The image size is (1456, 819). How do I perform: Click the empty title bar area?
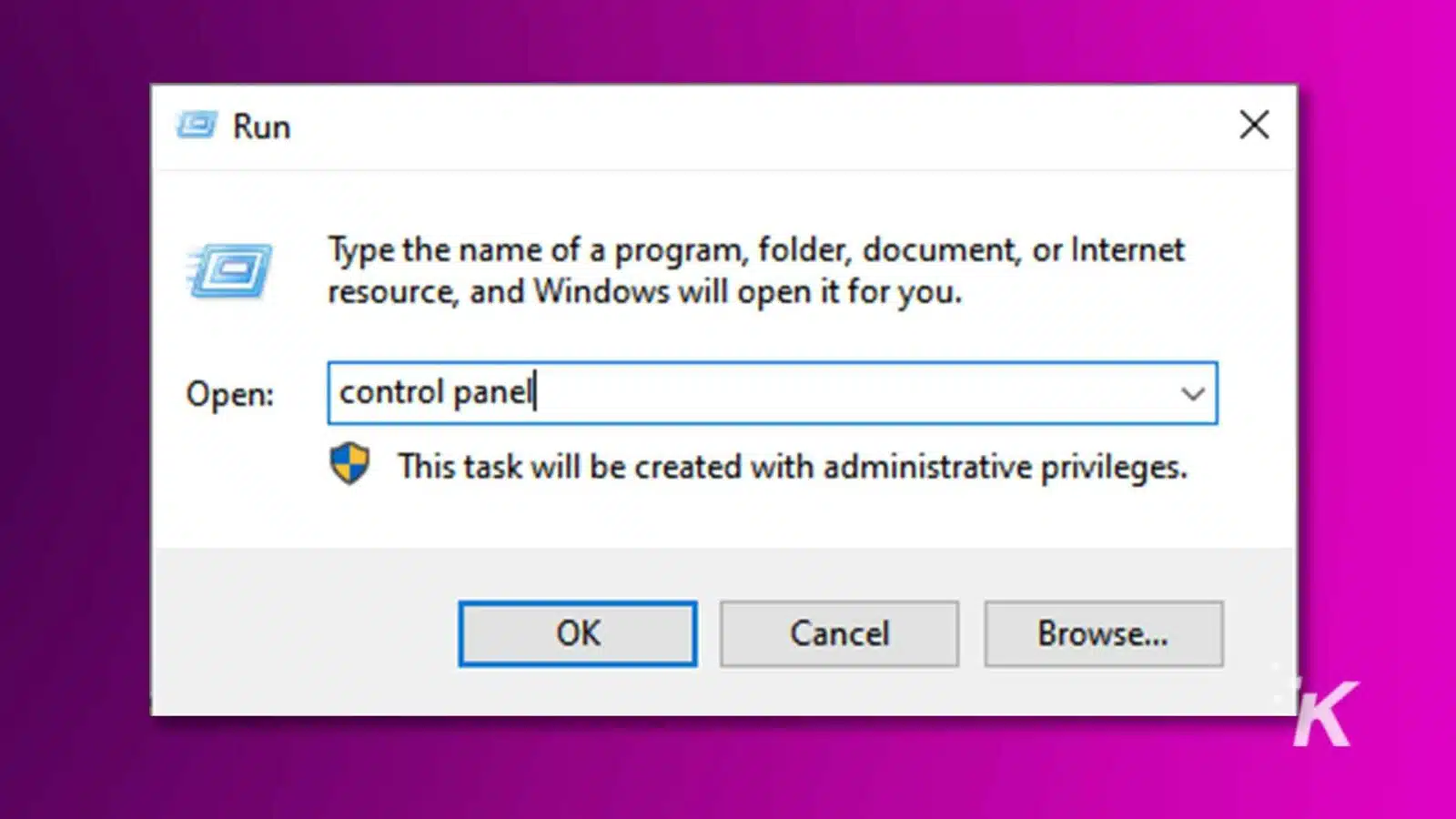(728, 126)
